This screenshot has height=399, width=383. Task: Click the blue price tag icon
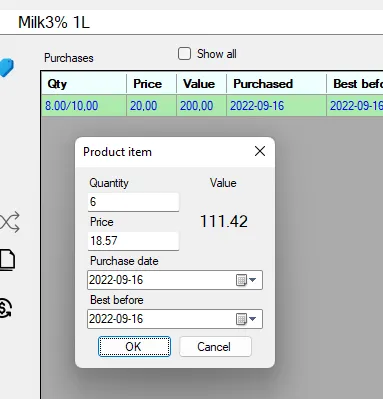click(x=6, y=68)
